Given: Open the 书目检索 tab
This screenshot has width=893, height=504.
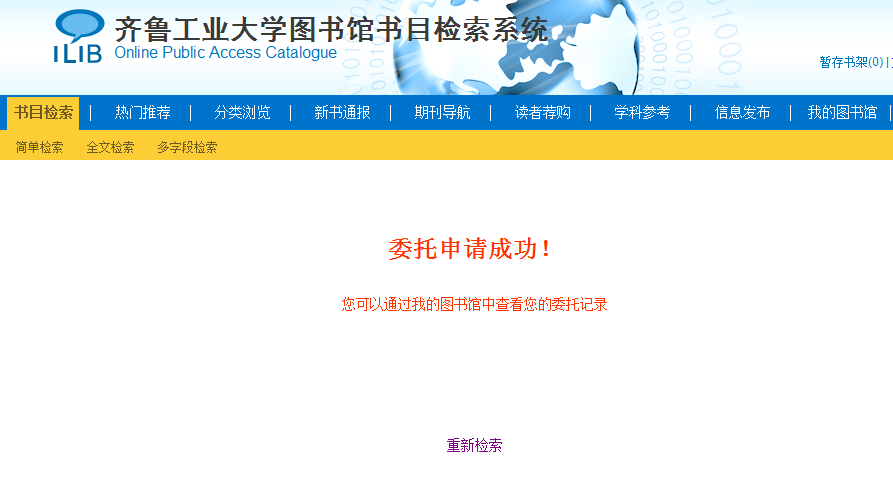Looking at the screenshot, I should click(43, 113).
